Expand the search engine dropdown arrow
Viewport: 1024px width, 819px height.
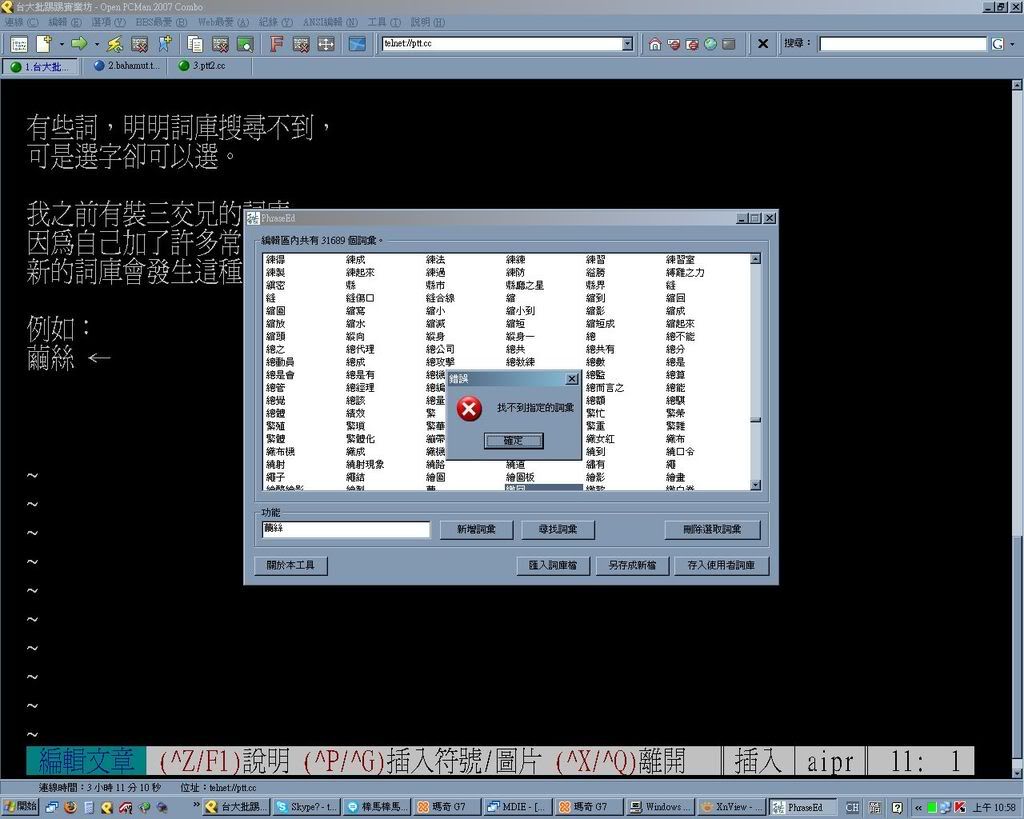click(x=1010, y=44)
